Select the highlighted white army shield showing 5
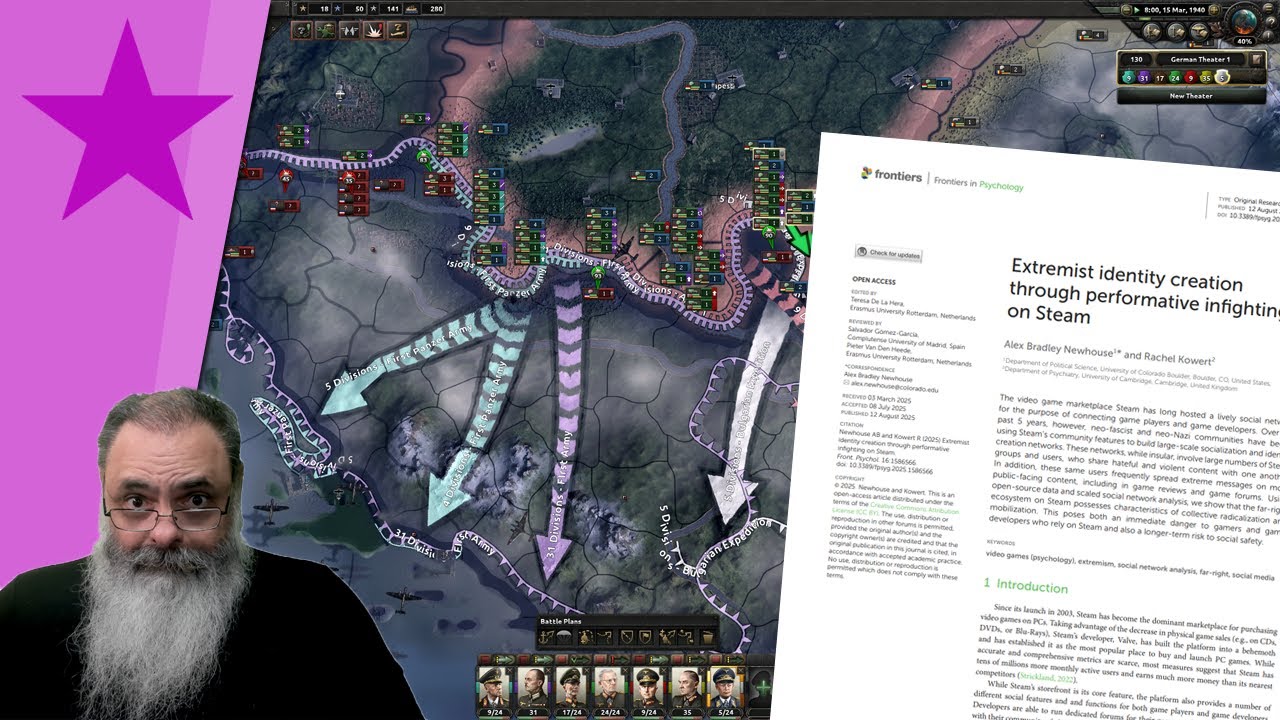The width and height of the screenshot is (1280, 720). (x=1222, y=78)
